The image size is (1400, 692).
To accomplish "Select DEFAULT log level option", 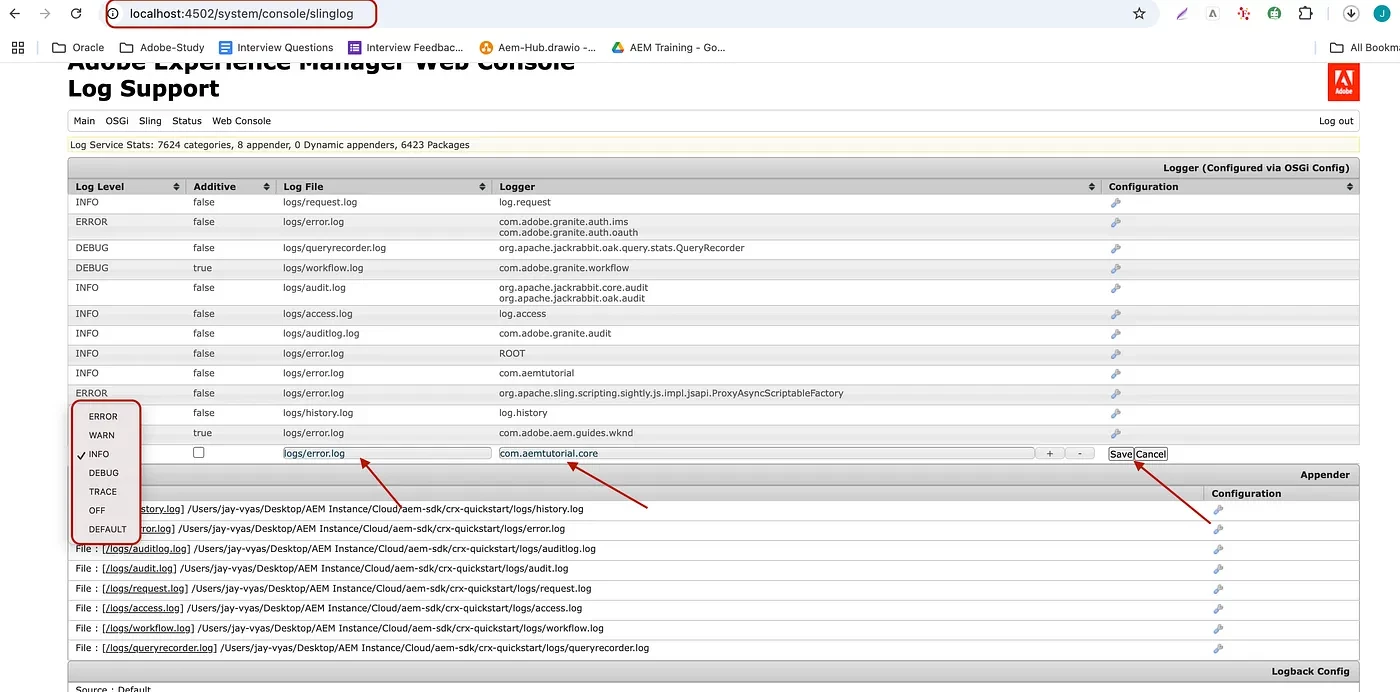I will click(107, 529).
